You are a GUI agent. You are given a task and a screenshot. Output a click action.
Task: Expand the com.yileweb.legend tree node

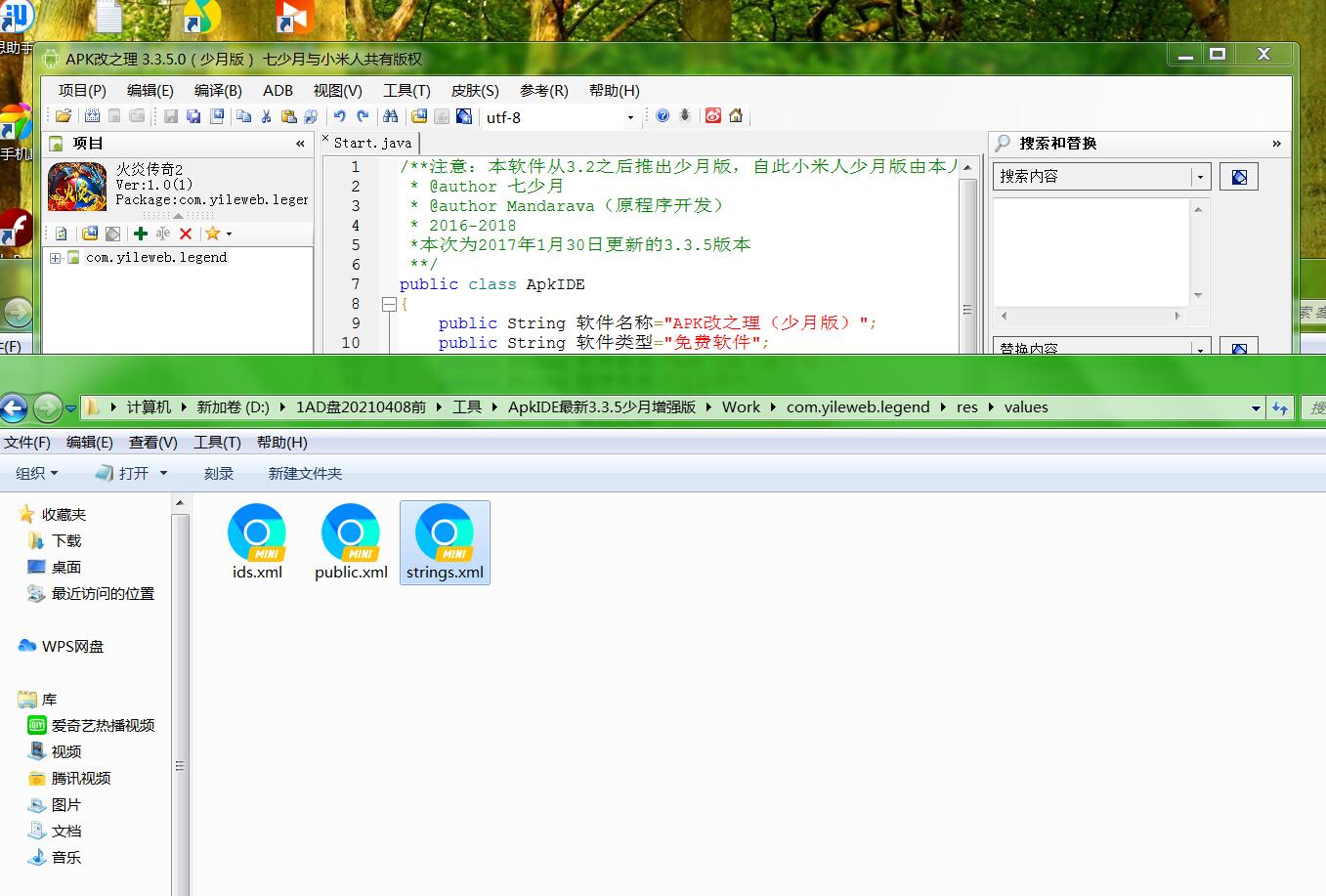tap(56, 258)
